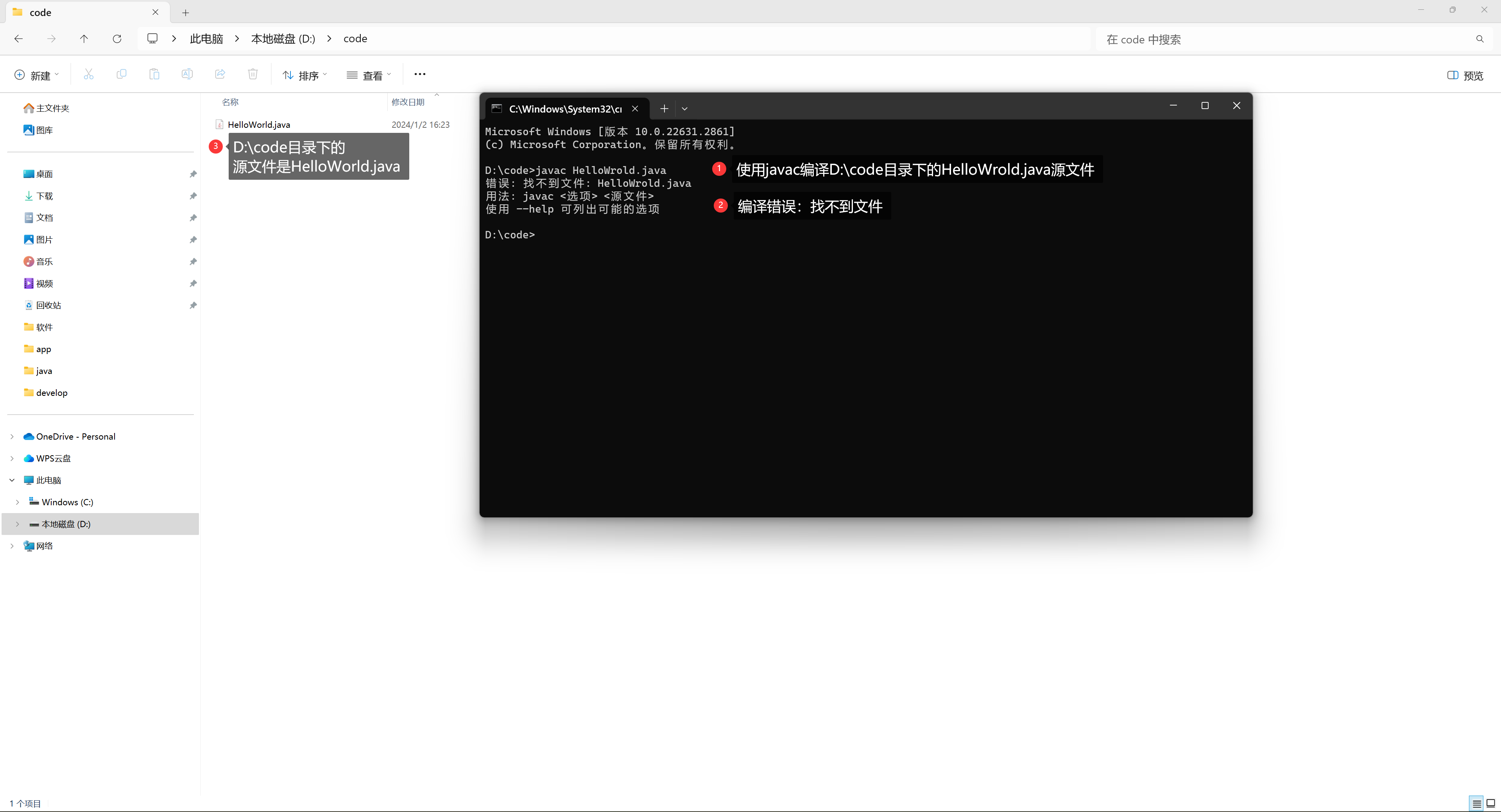The height and width of the screenshot is (812, 1501).
Task: Expand Windows (C:) tree node
Action: [x=18, y=502]
